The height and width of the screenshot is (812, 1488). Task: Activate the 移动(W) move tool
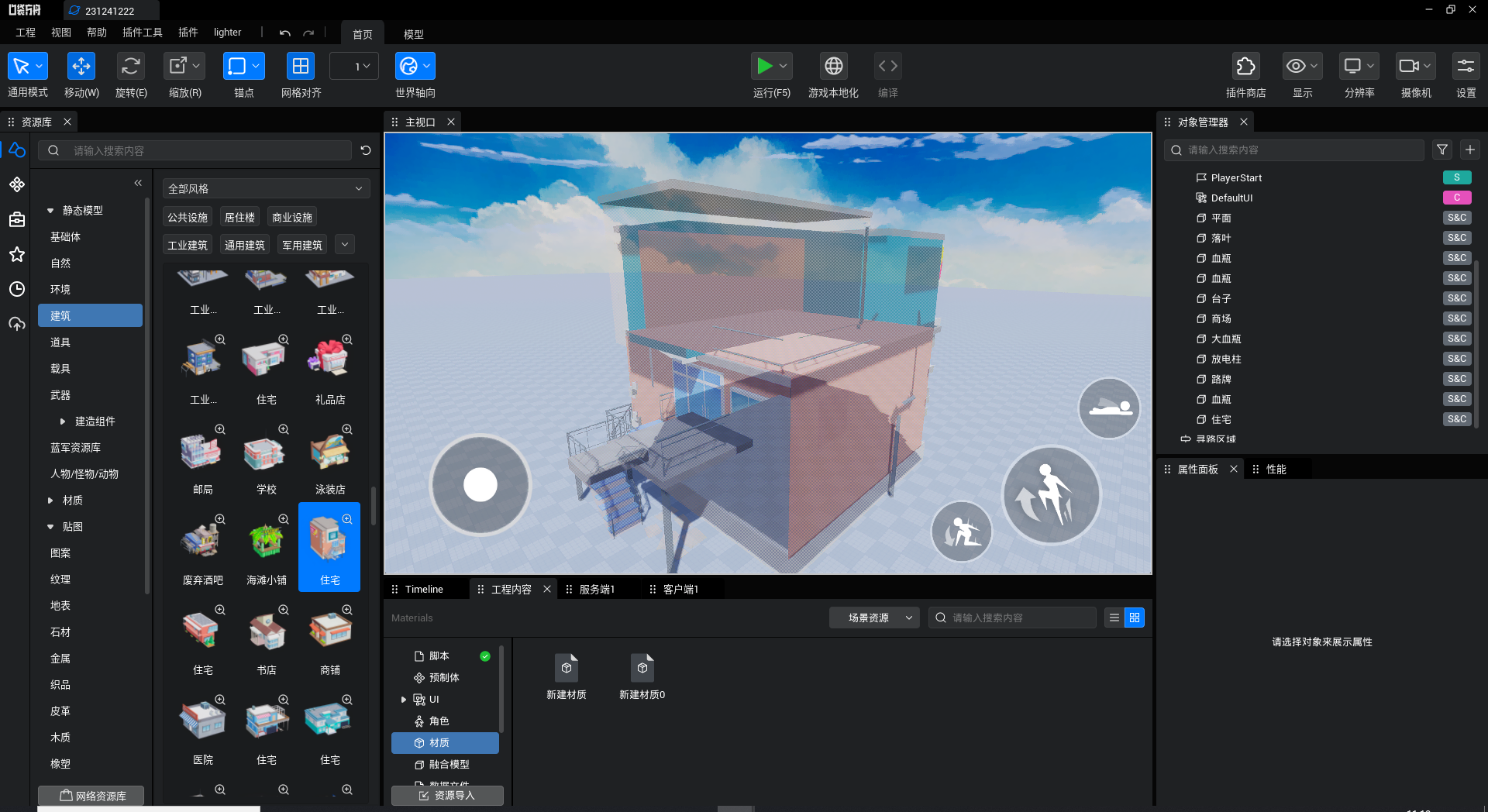[x=81, y=67]
